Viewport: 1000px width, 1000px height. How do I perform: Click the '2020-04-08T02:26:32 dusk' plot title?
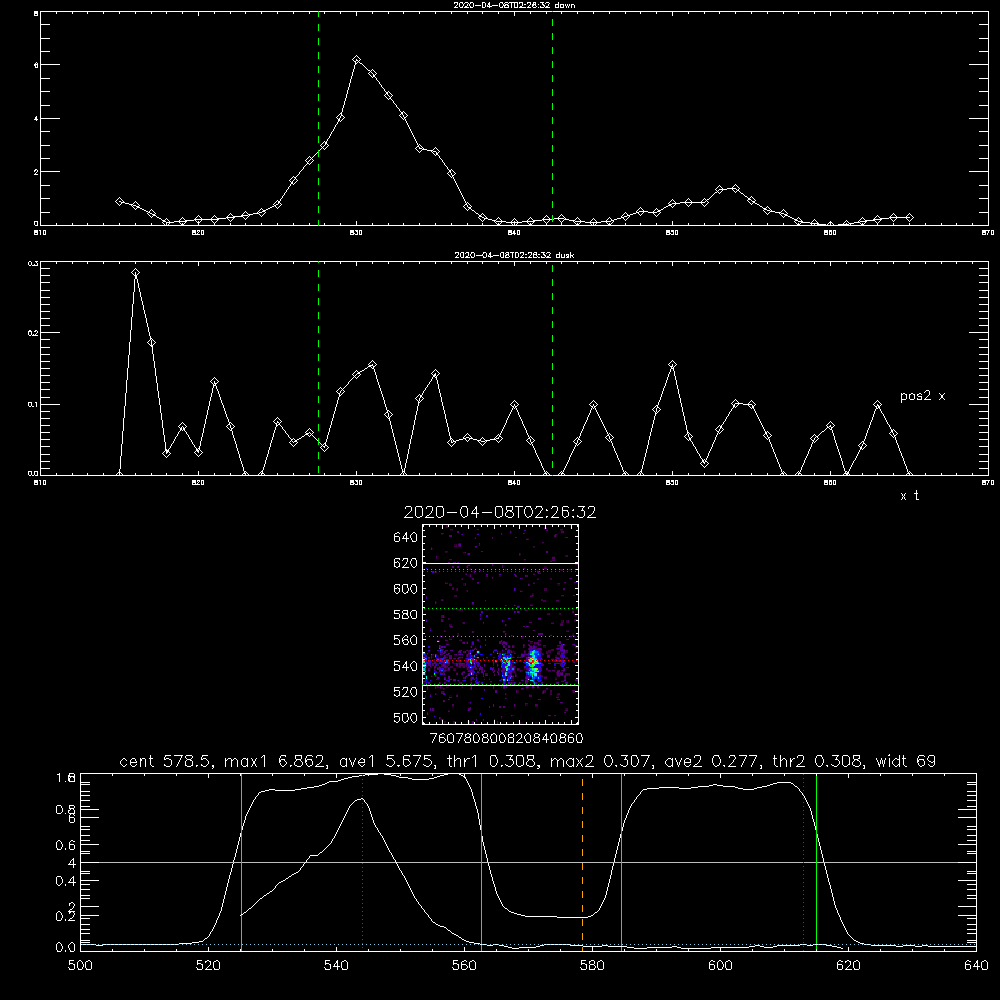[x=514, y=255]
